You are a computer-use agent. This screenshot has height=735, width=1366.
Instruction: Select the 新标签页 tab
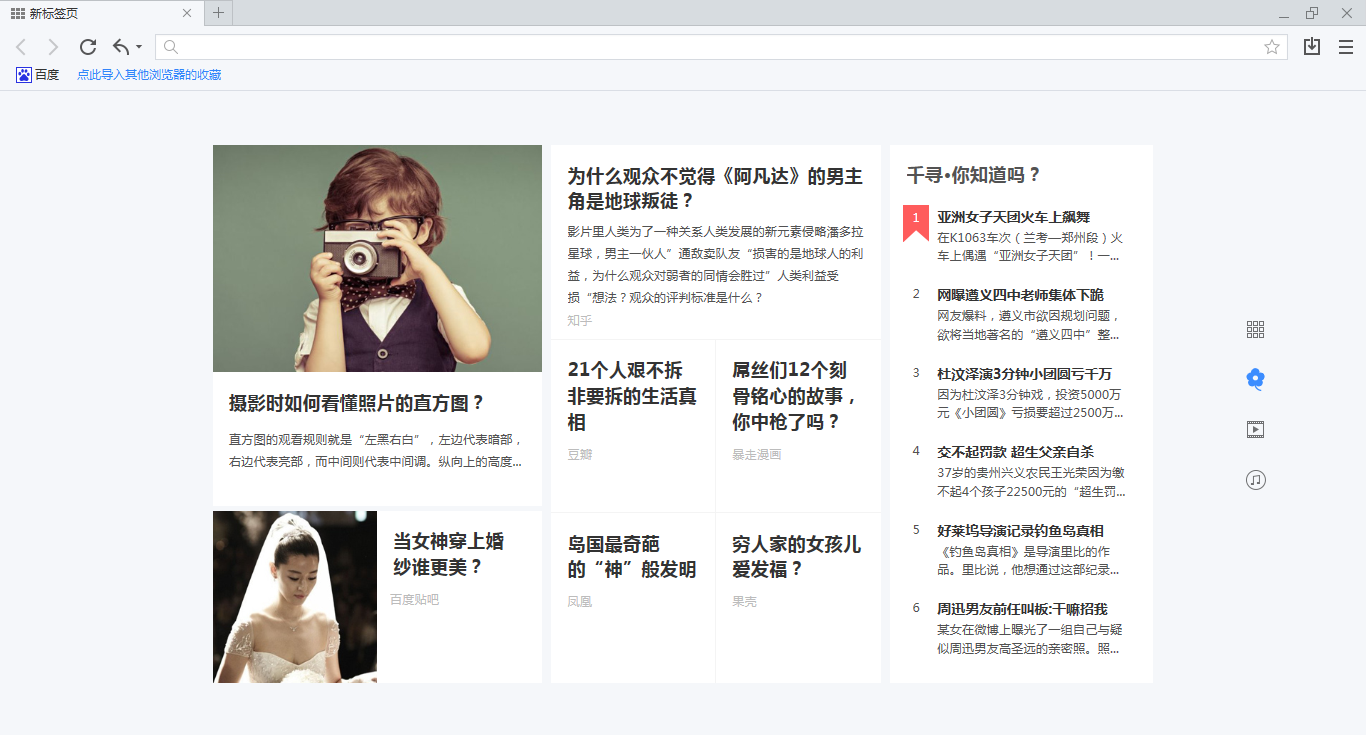pyautogui.click(x=90, y=13)
